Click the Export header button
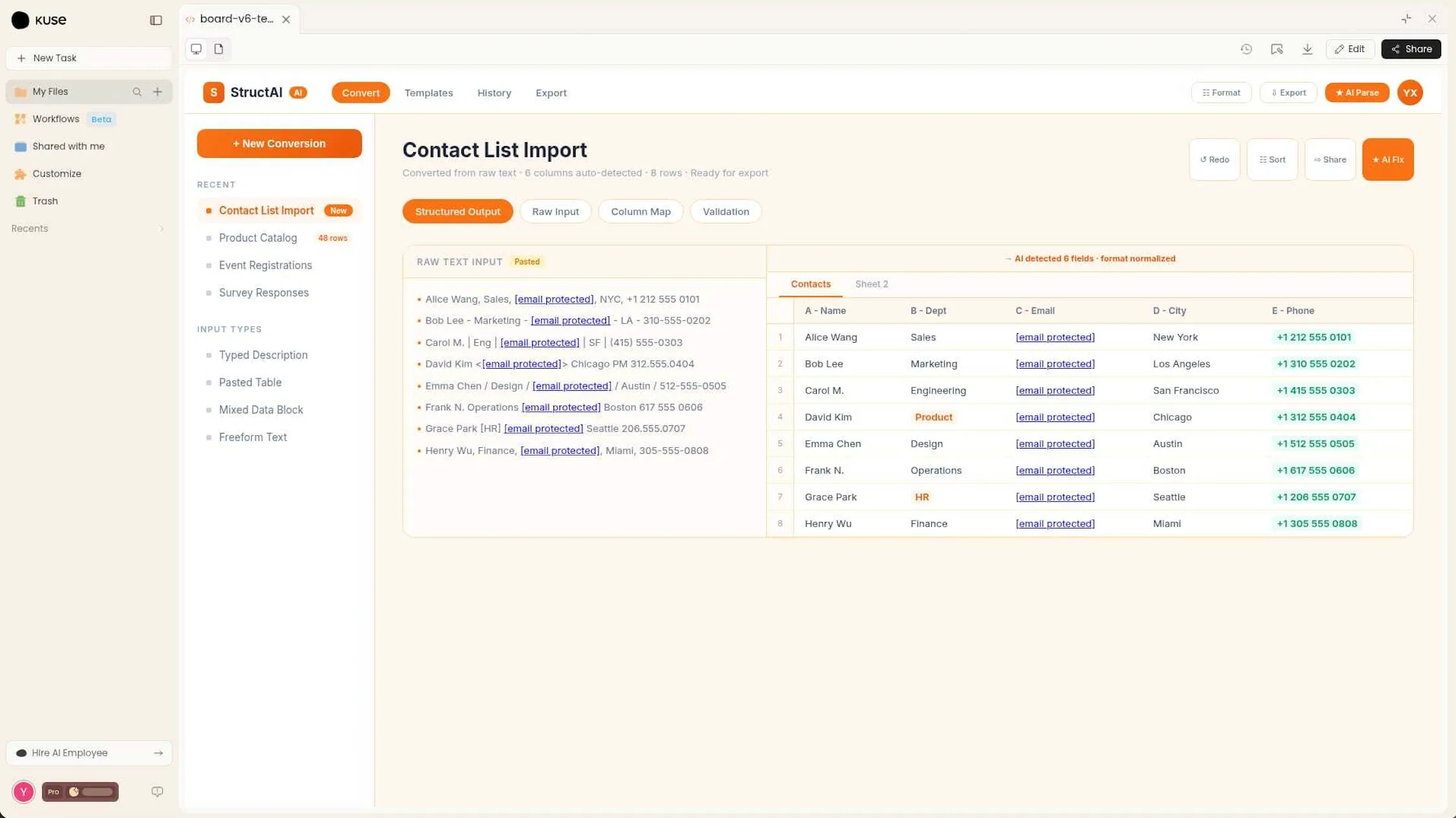 click(x=1288, y=92)
